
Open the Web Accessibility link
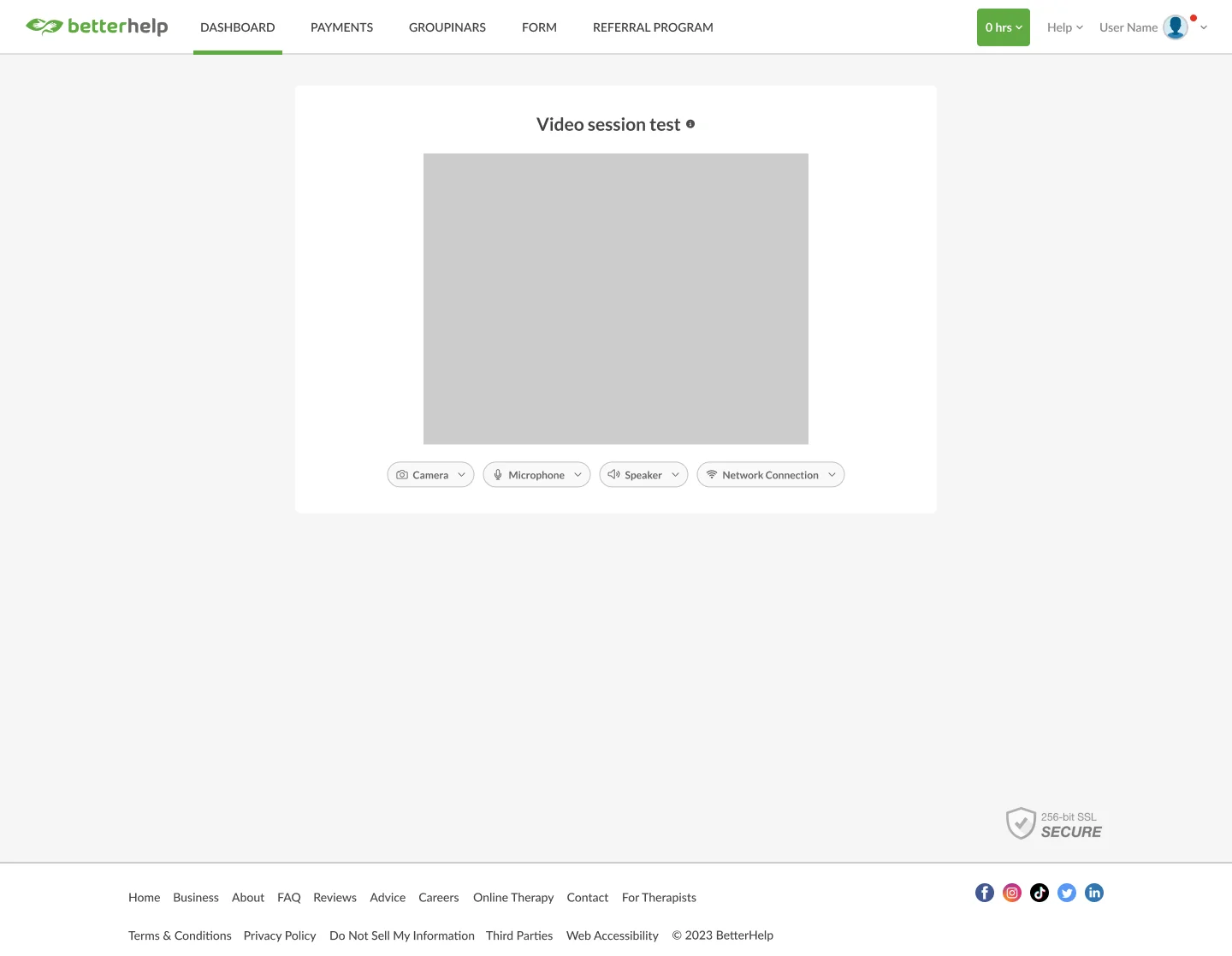coord(613,935)
